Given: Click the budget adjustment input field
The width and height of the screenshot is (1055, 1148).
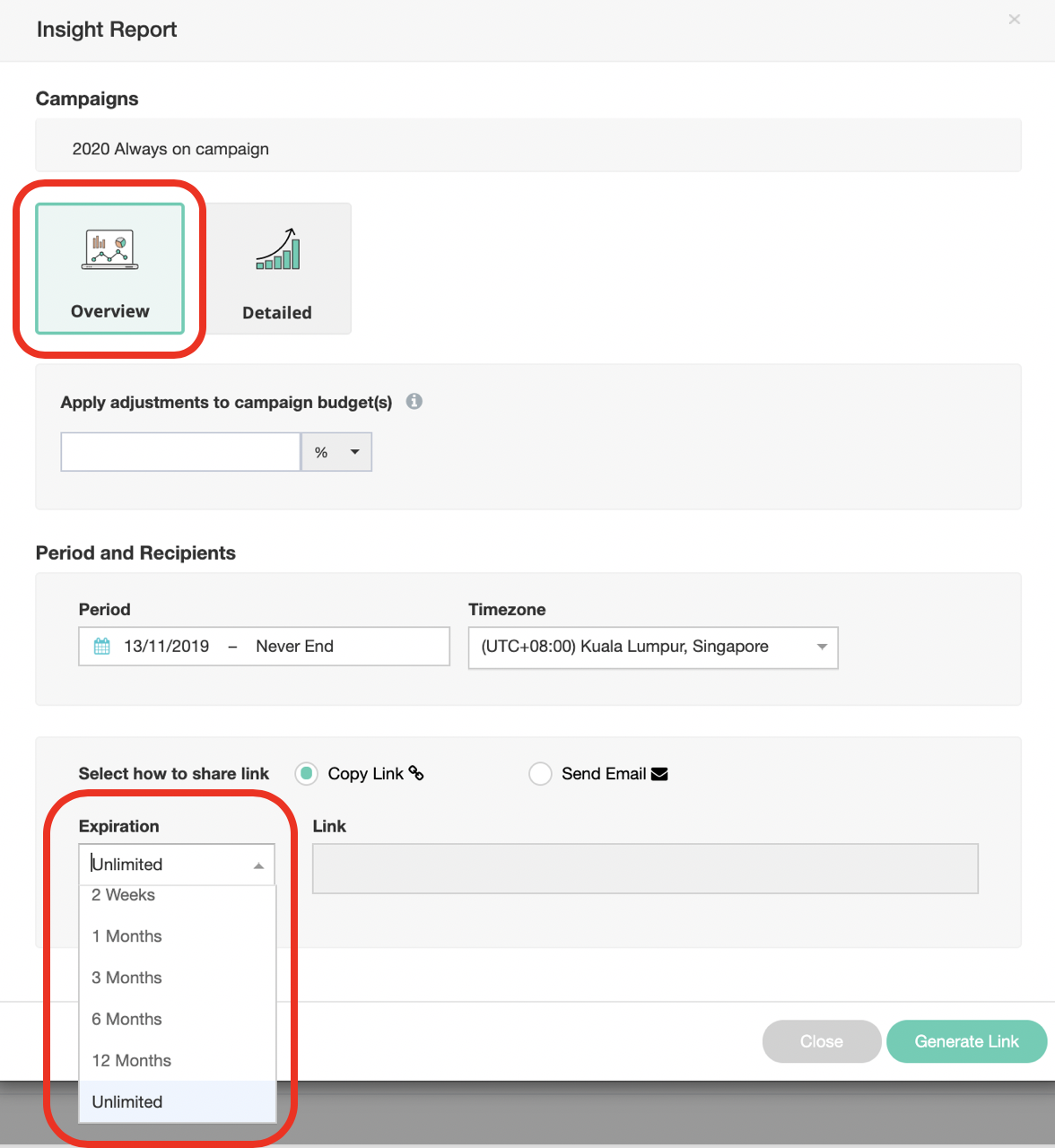Looking at the screenshot, I should tap(180, 452).
